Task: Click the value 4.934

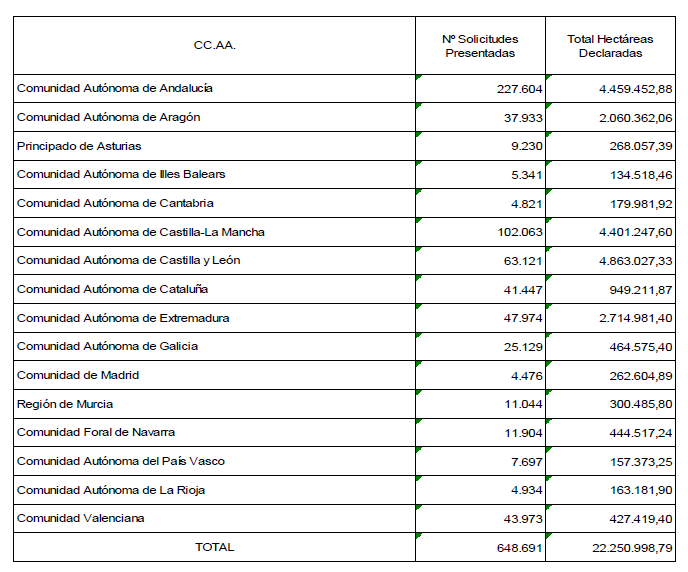Action: click(x=527, y=490)
